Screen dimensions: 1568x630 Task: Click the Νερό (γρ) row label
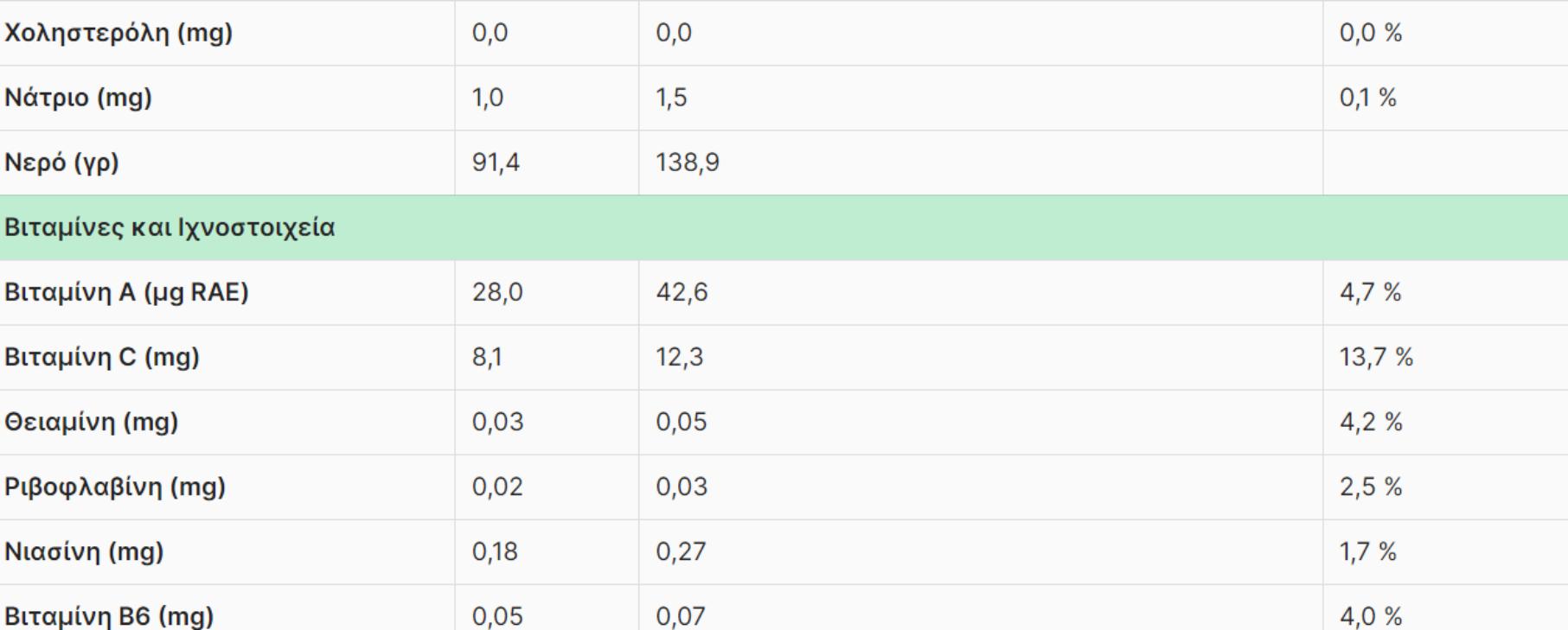pyautogui.click(x=61, y=162)
